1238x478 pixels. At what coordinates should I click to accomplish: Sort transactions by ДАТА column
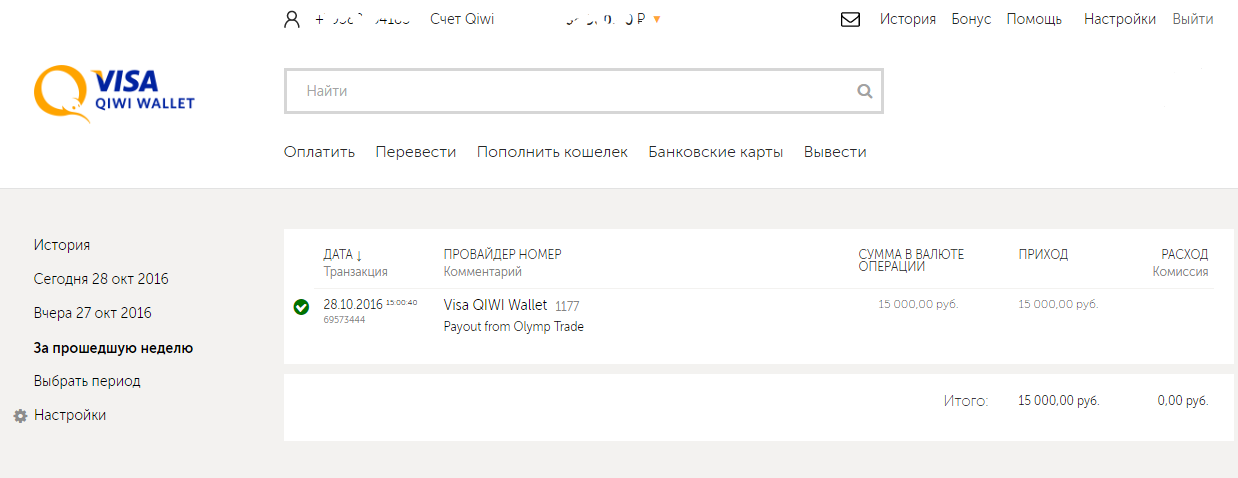click(343, 255)
